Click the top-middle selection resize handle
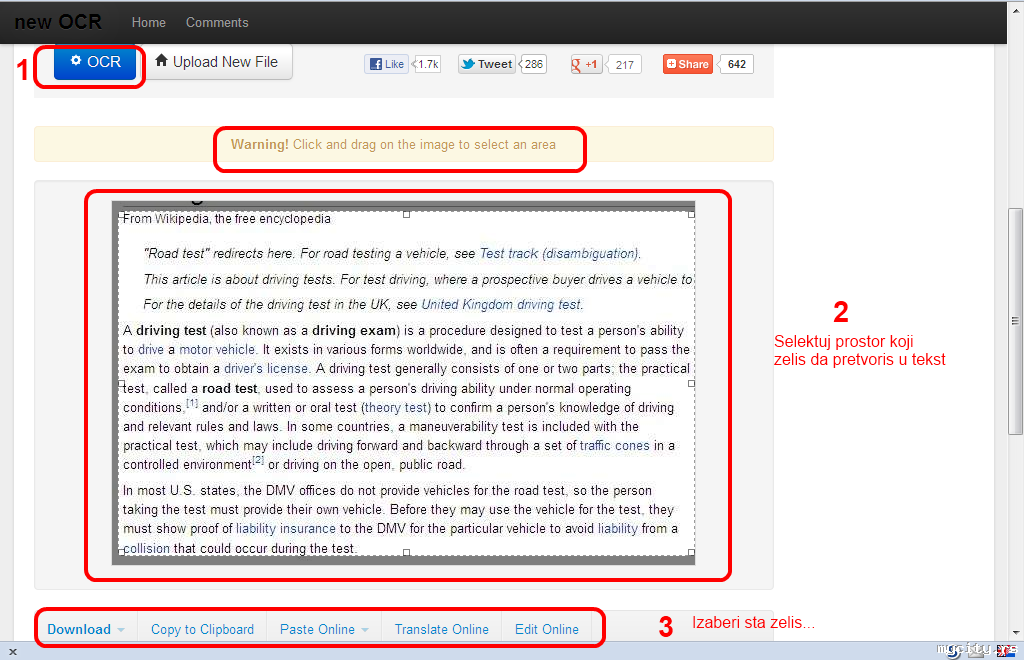The width and height of the screenshot is (1024, 660). tap(406, 214)
